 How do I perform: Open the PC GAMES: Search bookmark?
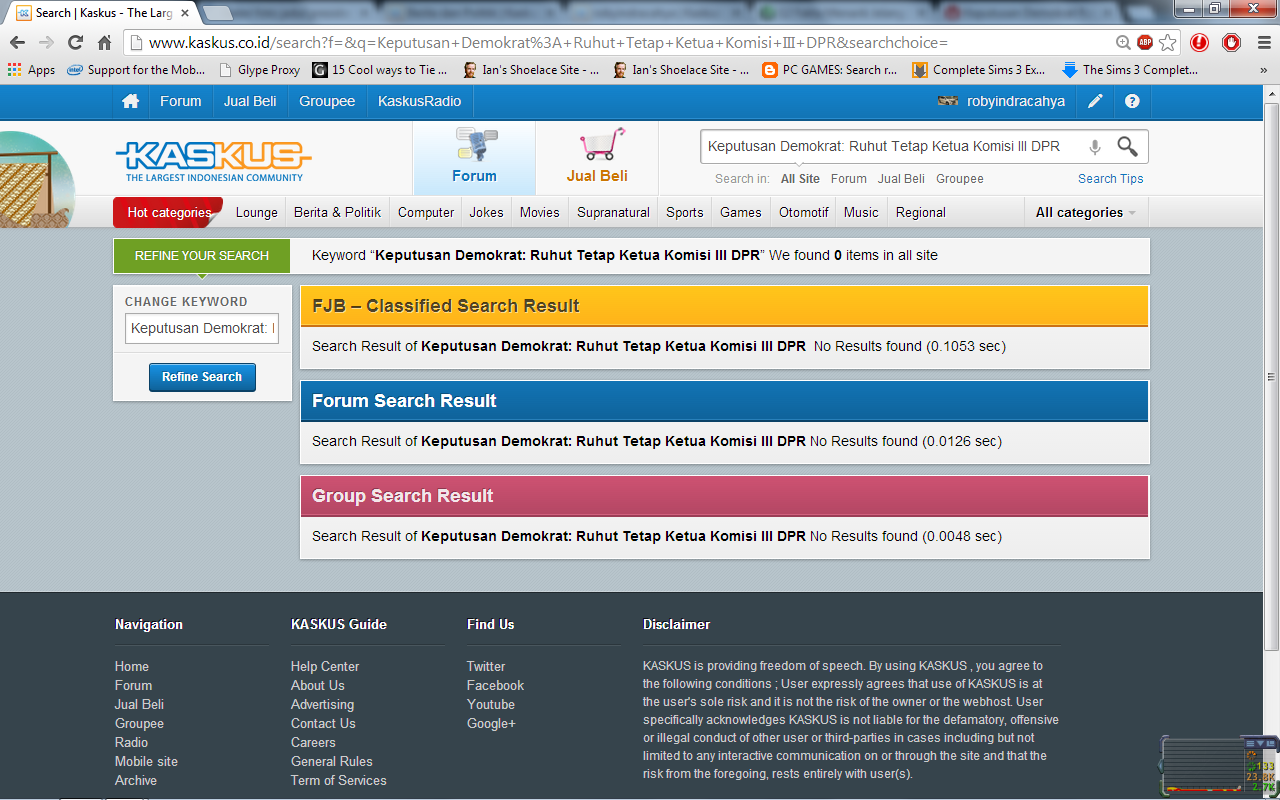830,70
